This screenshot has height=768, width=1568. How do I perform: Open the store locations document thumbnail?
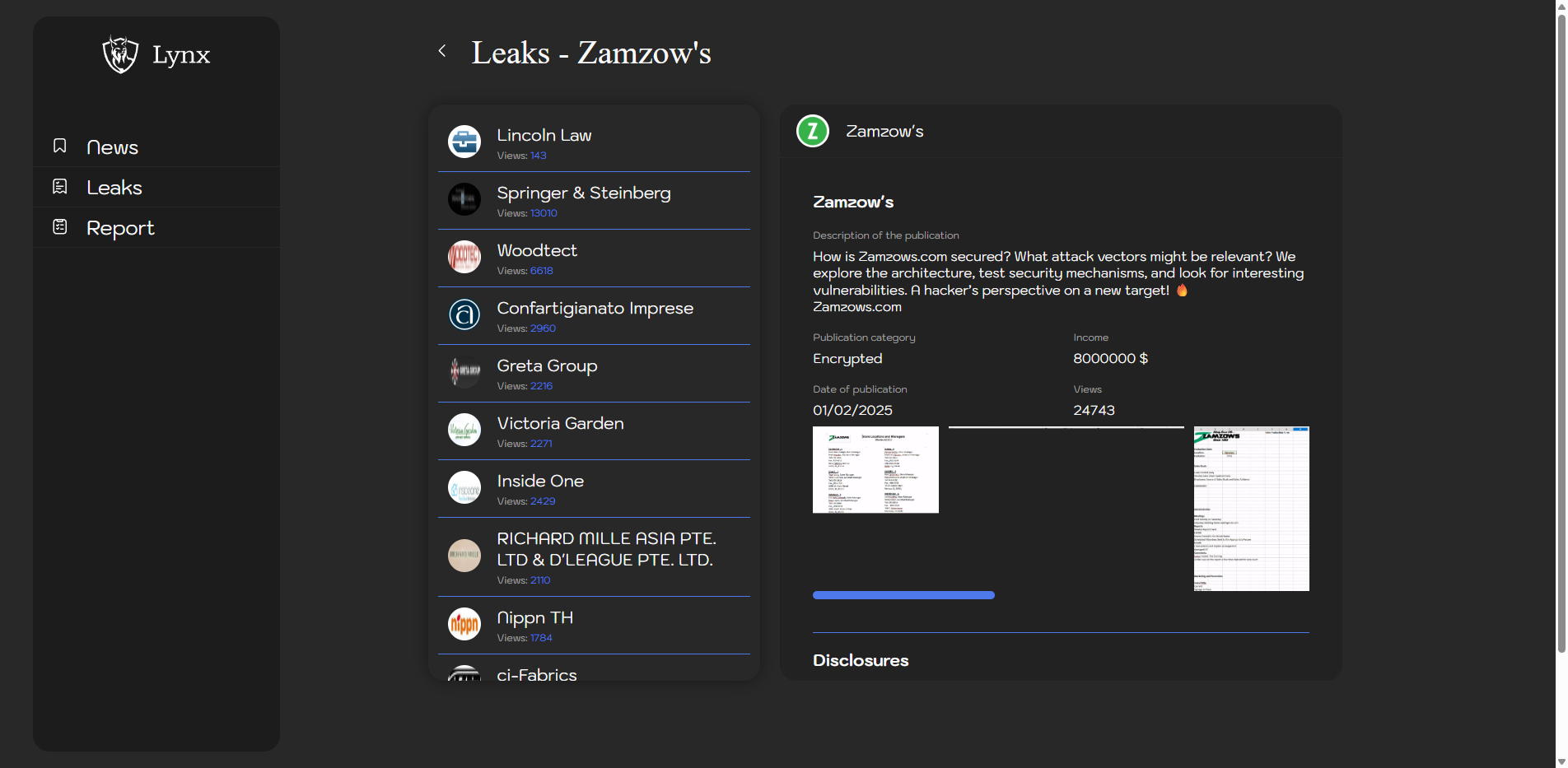[875, 470]
